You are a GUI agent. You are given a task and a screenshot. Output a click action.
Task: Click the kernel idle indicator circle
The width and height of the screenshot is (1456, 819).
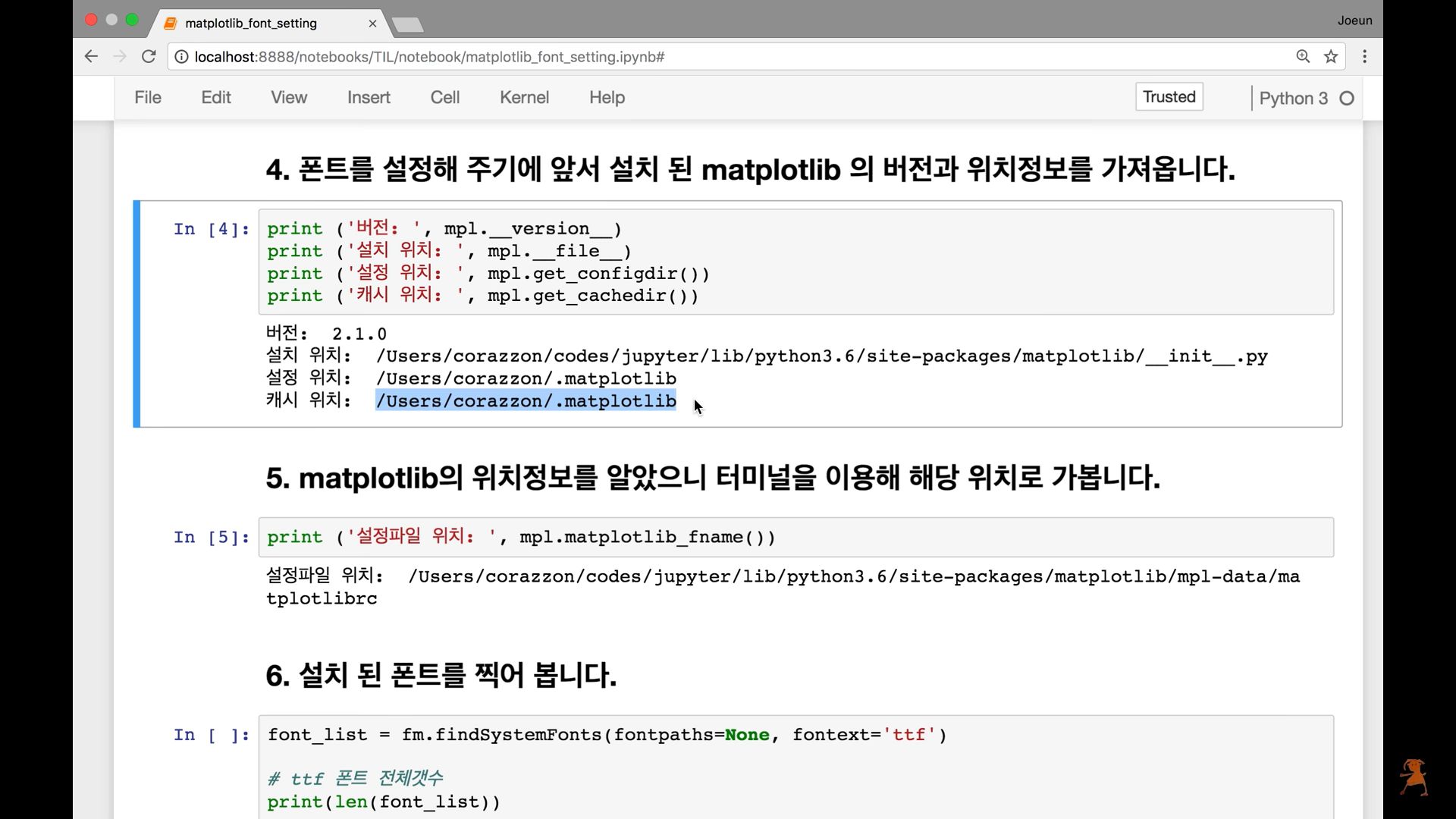[x=1347, y=99]
